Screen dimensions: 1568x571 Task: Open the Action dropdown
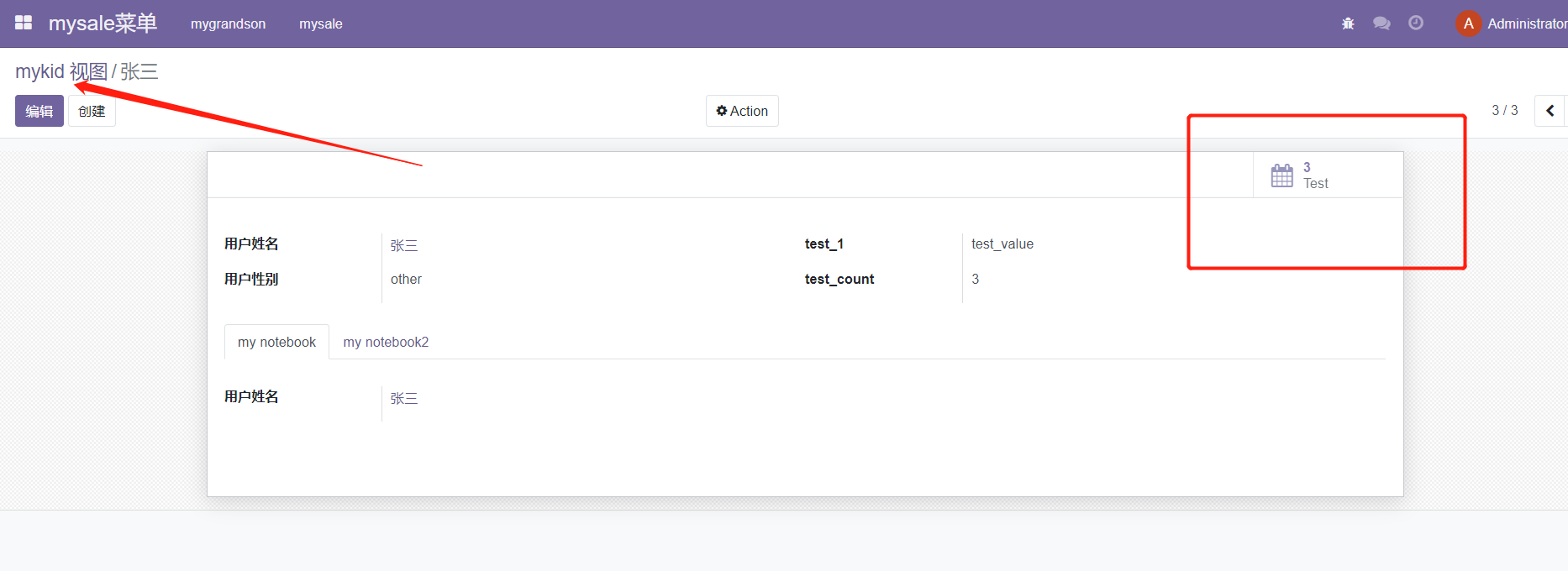(741, 110)
